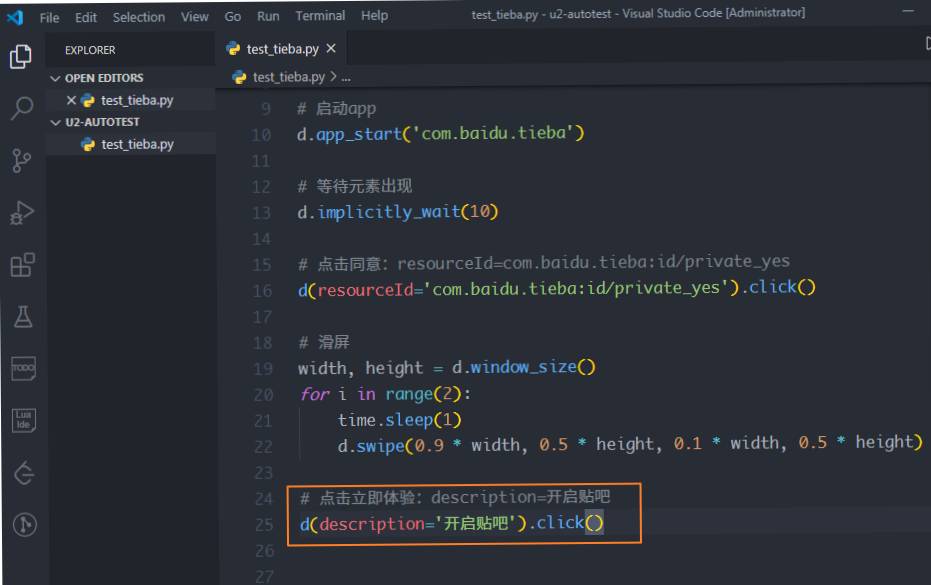
Task: Open the Testing flask view
Action: point(23,317)
